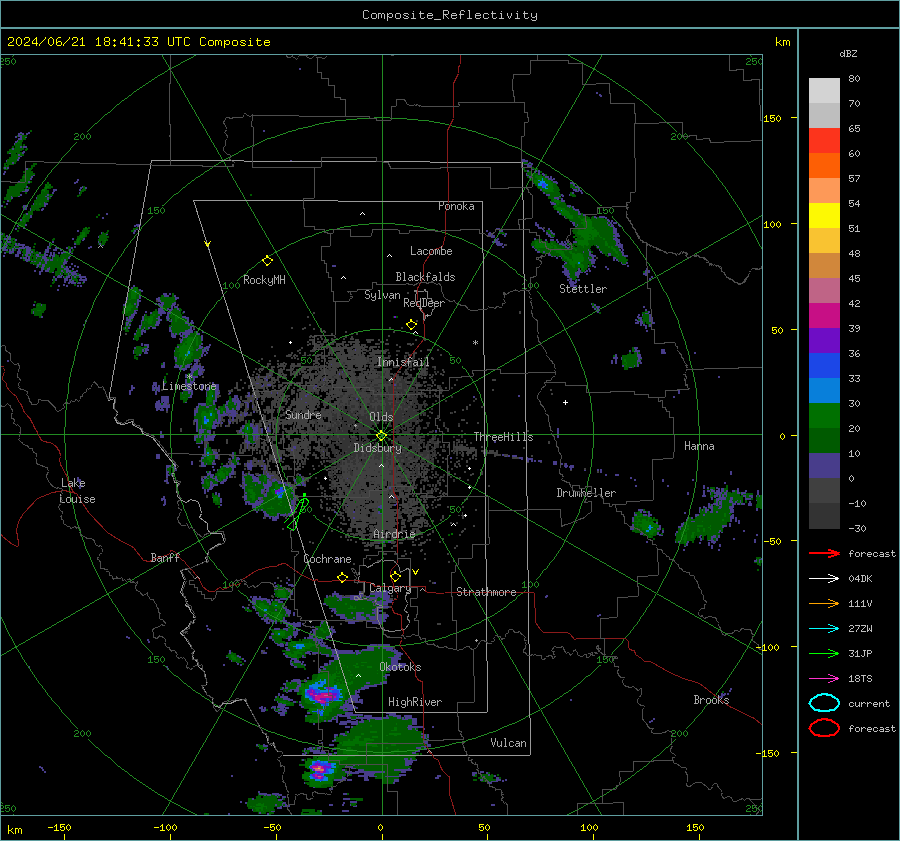Click the RedDeer city label

tap(424, 303)
